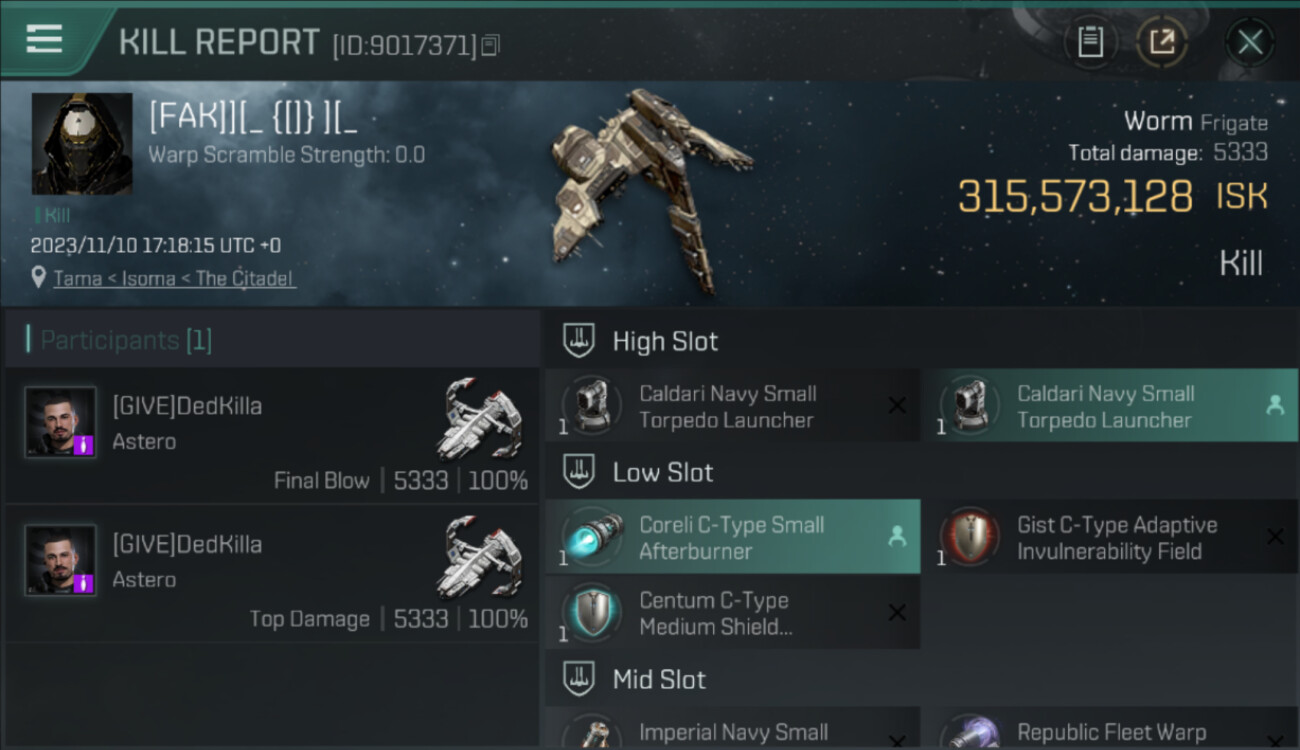Select Astero ship icon in Top Damage row

coord(480,557)
